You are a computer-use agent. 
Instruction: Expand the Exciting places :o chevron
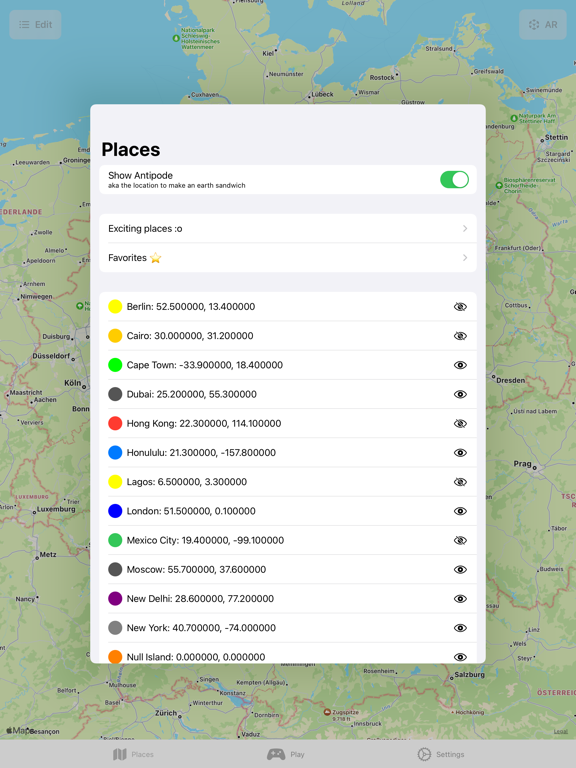pyautogui.click(x=465, y=229)
